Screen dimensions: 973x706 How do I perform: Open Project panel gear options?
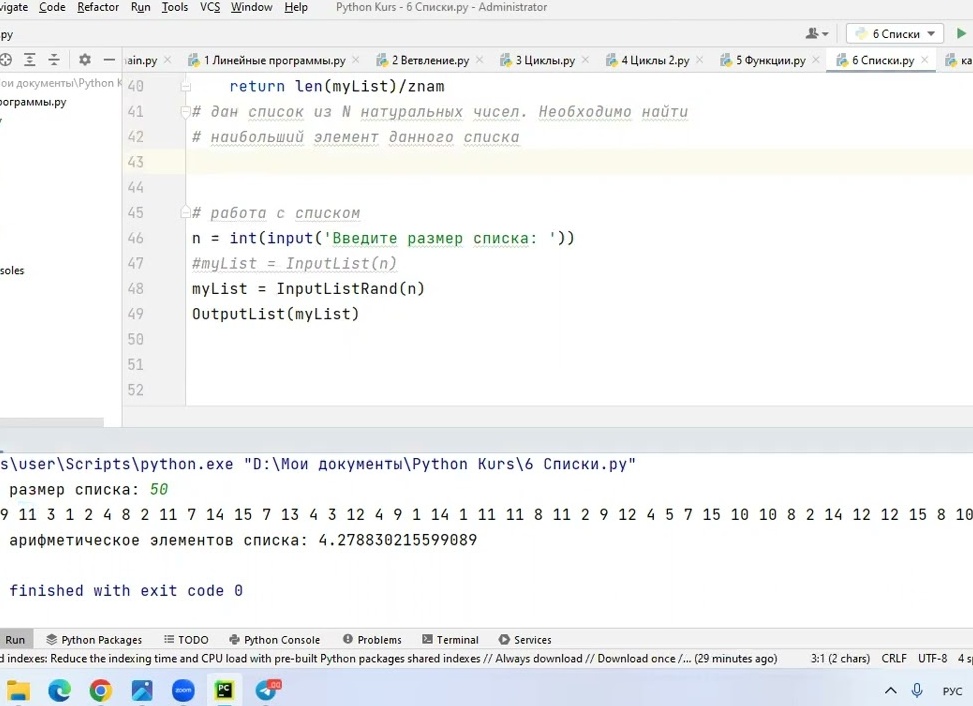point(85,60)
